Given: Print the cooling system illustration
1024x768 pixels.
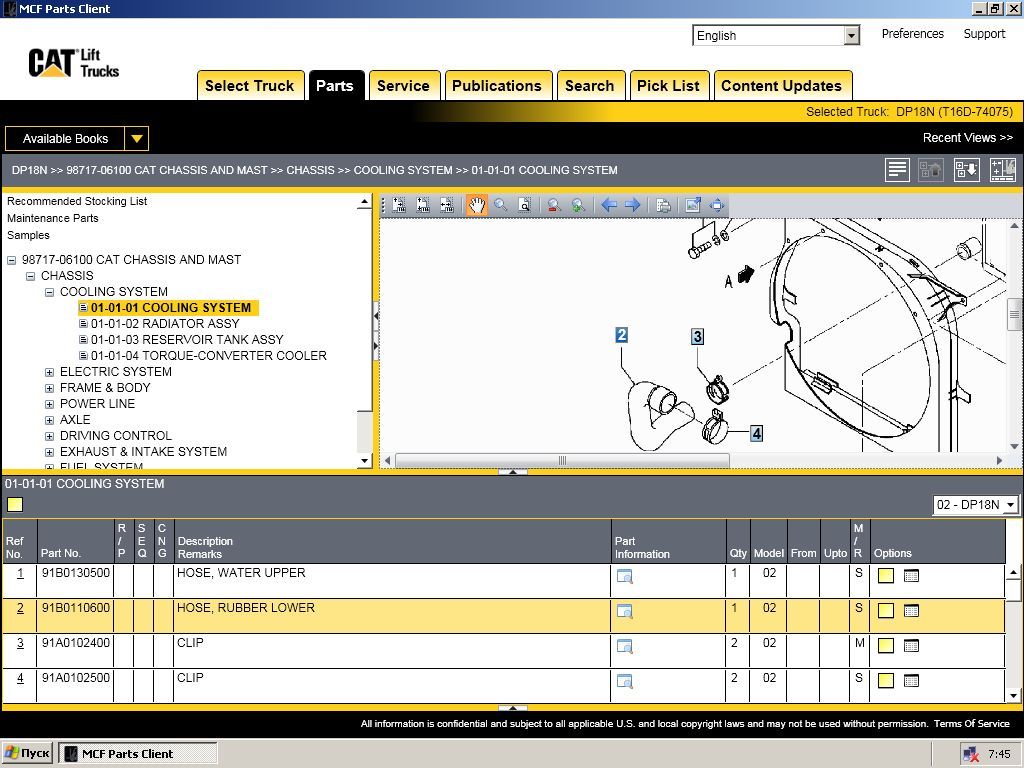Looking at the screenshot, I should [663, 205].
